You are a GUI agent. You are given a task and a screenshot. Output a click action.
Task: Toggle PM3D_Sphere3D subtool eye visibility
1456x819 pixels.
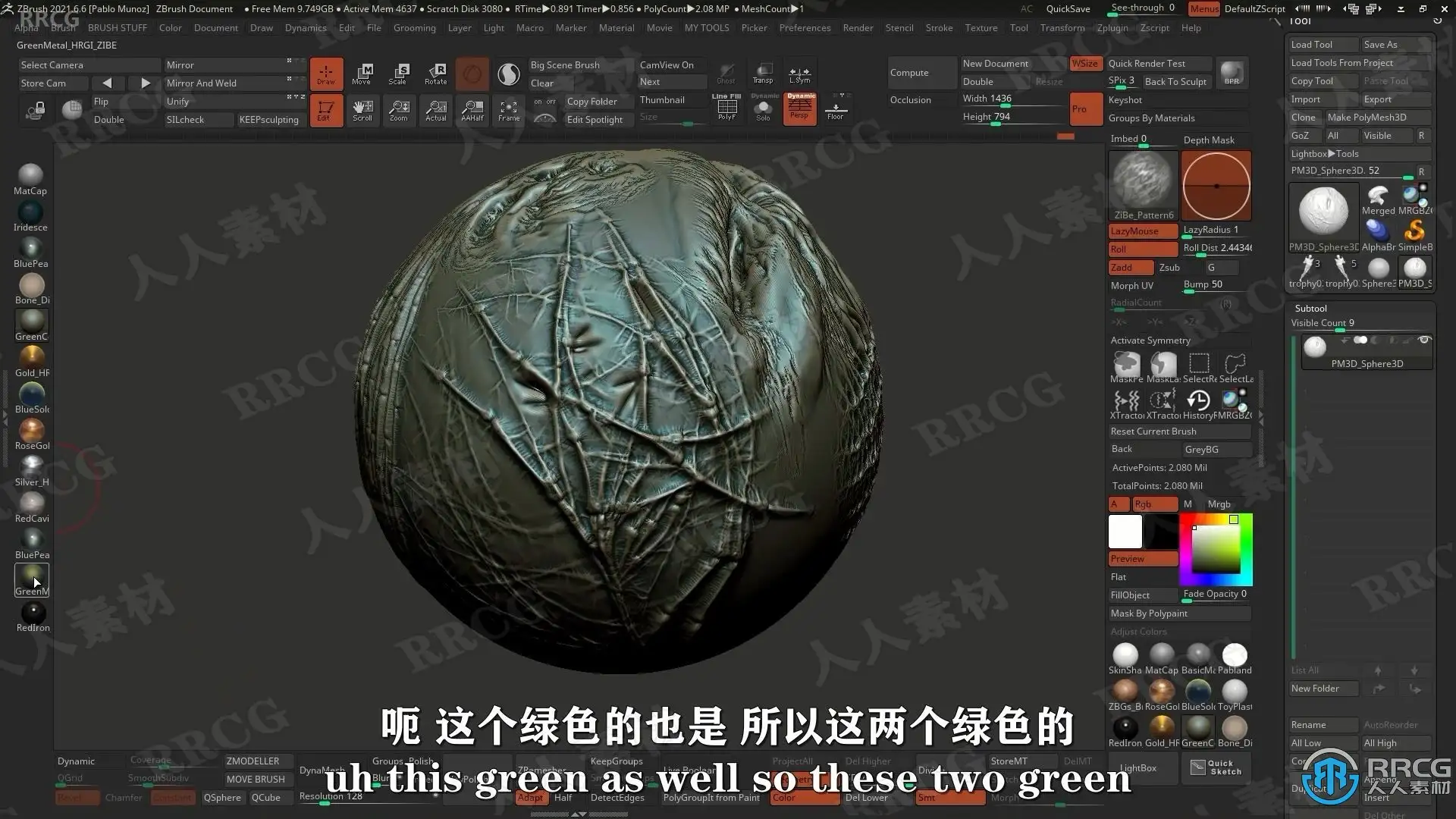(1424, 340)
